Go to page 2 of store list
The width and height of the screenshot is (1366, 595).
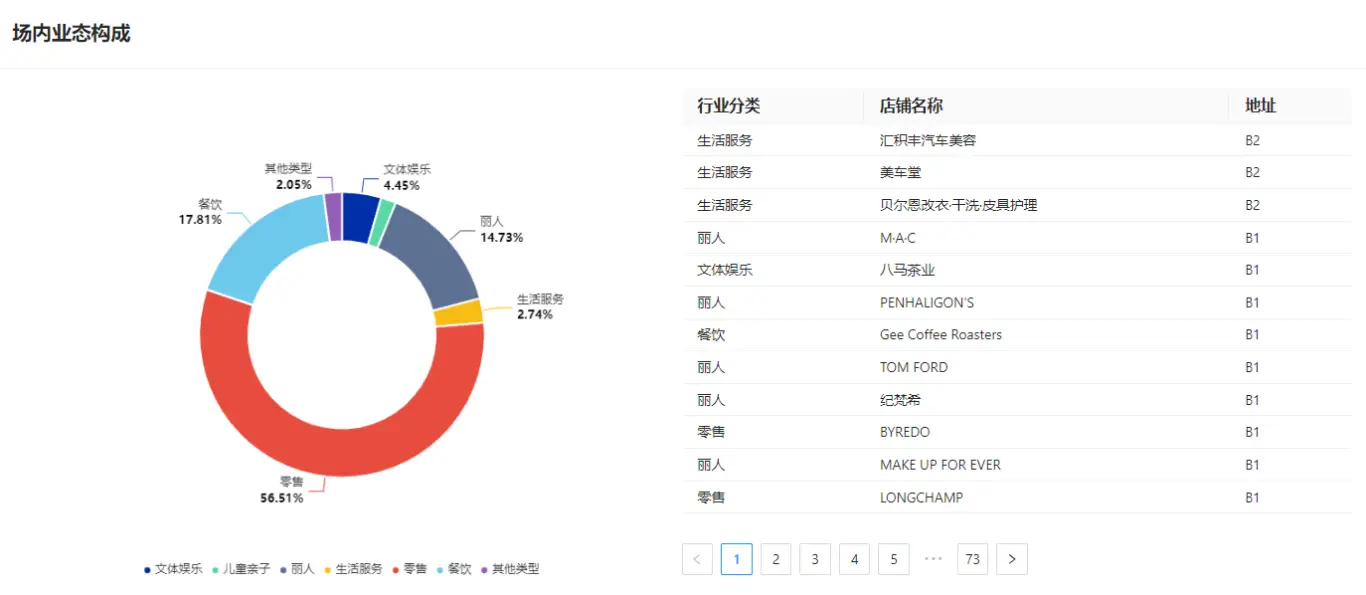(776, 559)
